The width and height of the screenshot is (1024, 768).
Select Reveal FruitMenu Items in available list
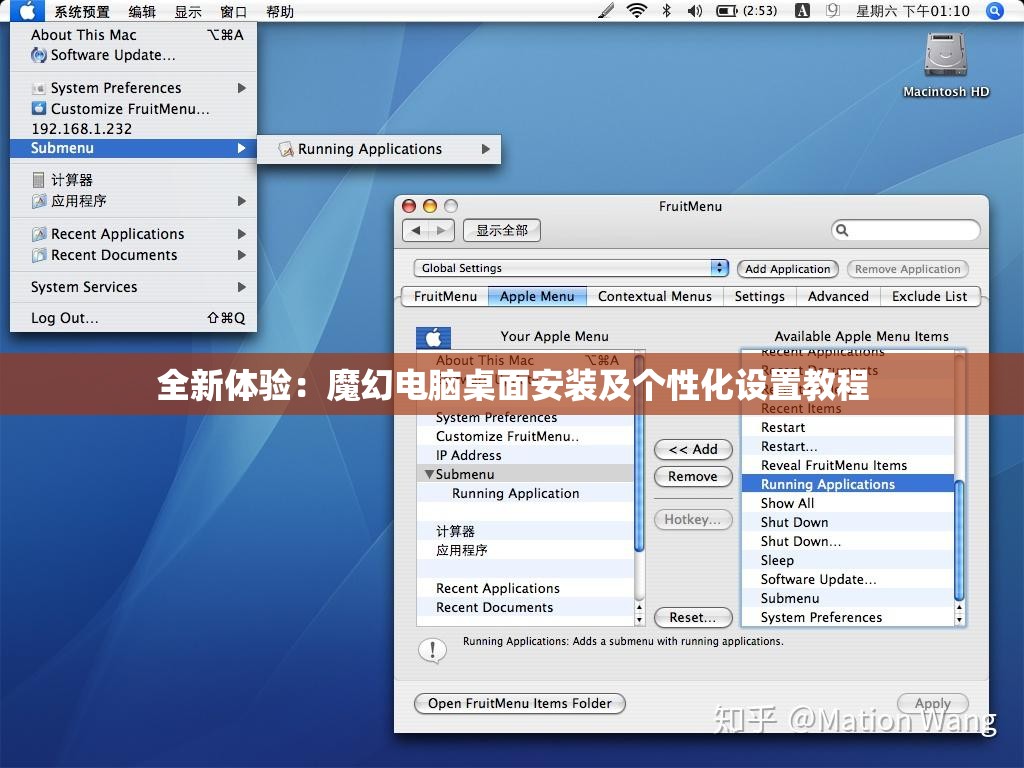coord(848,465)
